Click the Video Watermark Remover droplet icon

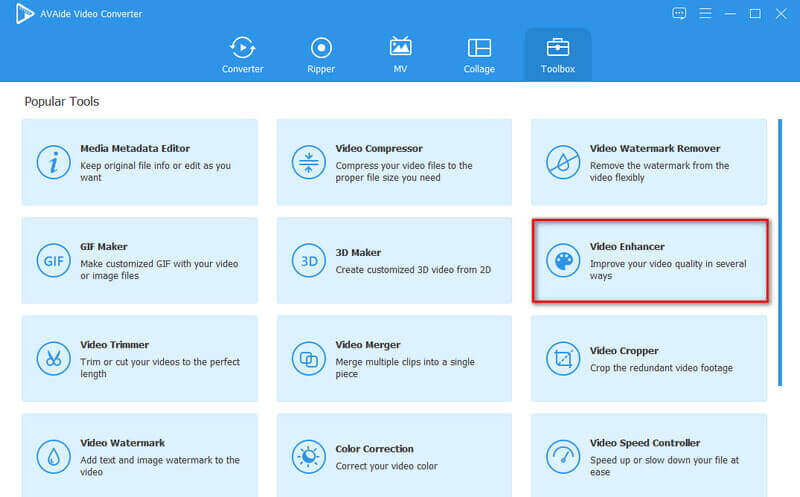click(x=563, y=162)
